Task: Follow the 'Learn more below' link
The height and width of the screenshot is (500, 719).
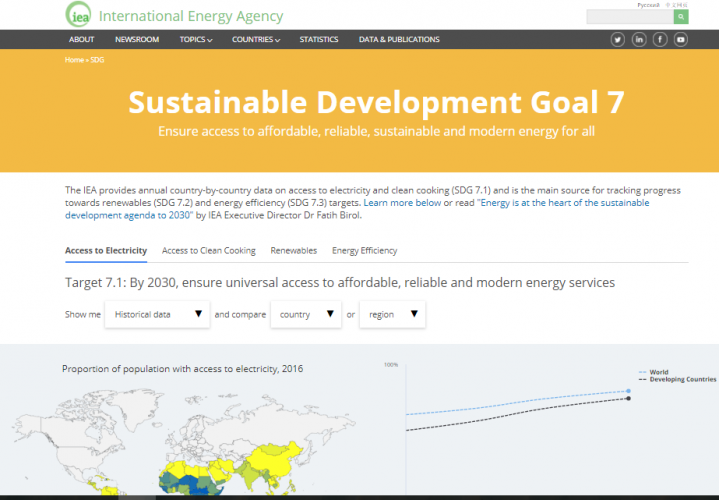Action: pyautogui.click(x=402, y=203)
